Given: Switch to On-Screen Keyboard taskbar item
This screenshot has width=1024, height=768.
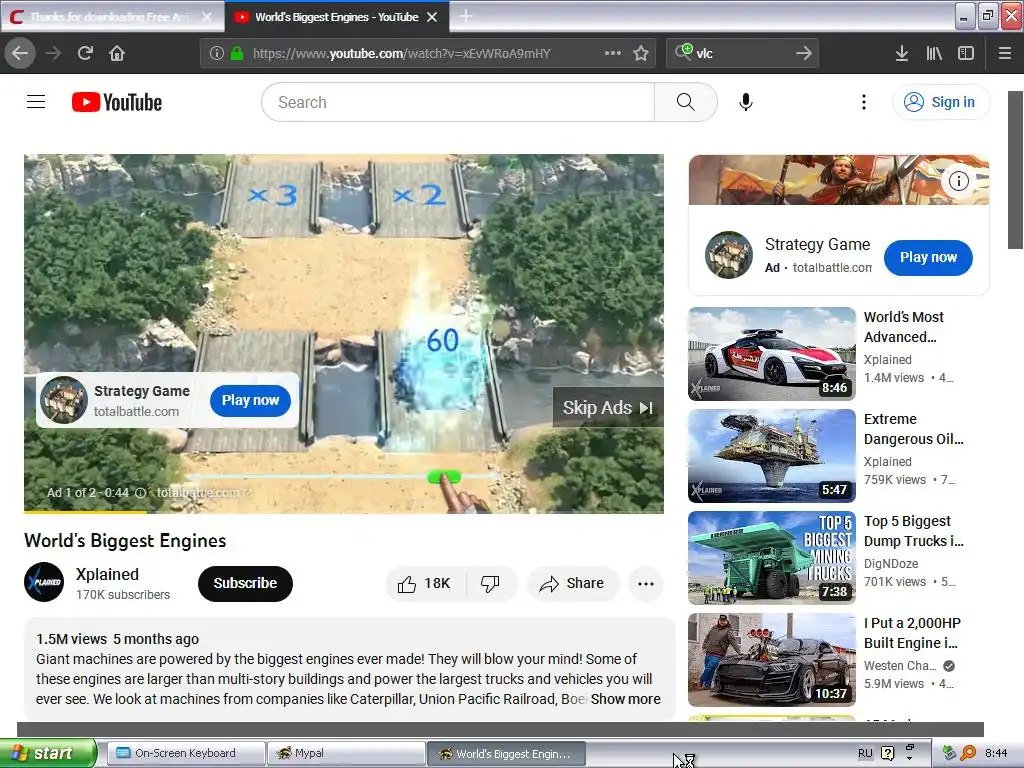Looking at the screenshot, I should click(x=185, y=753).
